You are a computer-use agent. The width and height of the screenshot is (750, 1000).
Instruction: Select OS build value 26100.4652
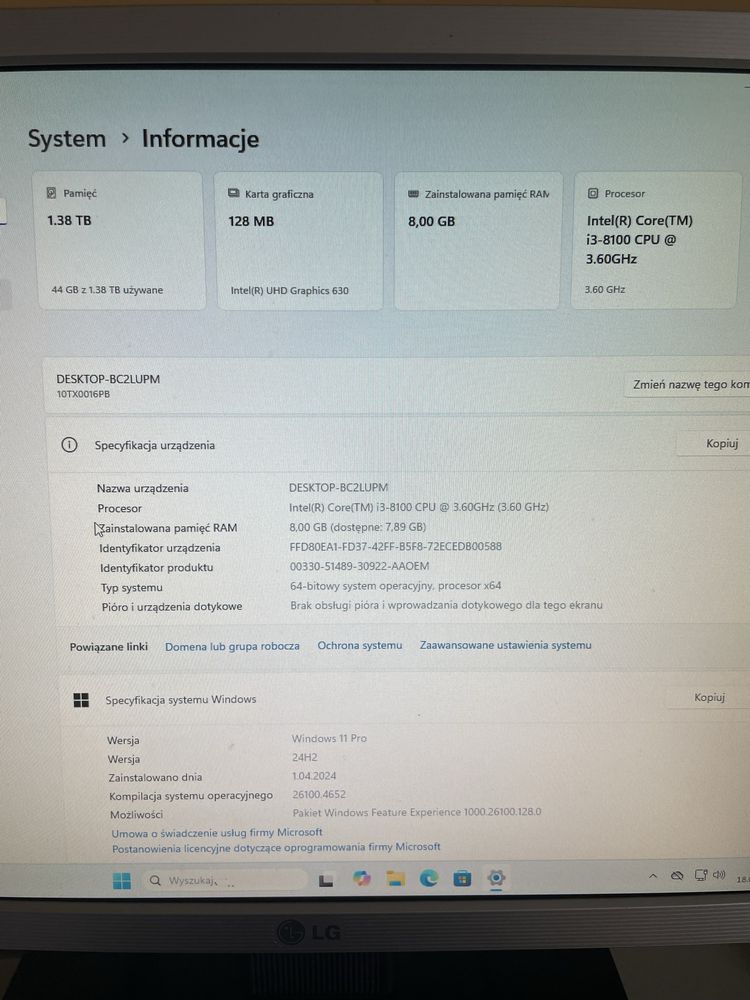[x=319, y=794]
